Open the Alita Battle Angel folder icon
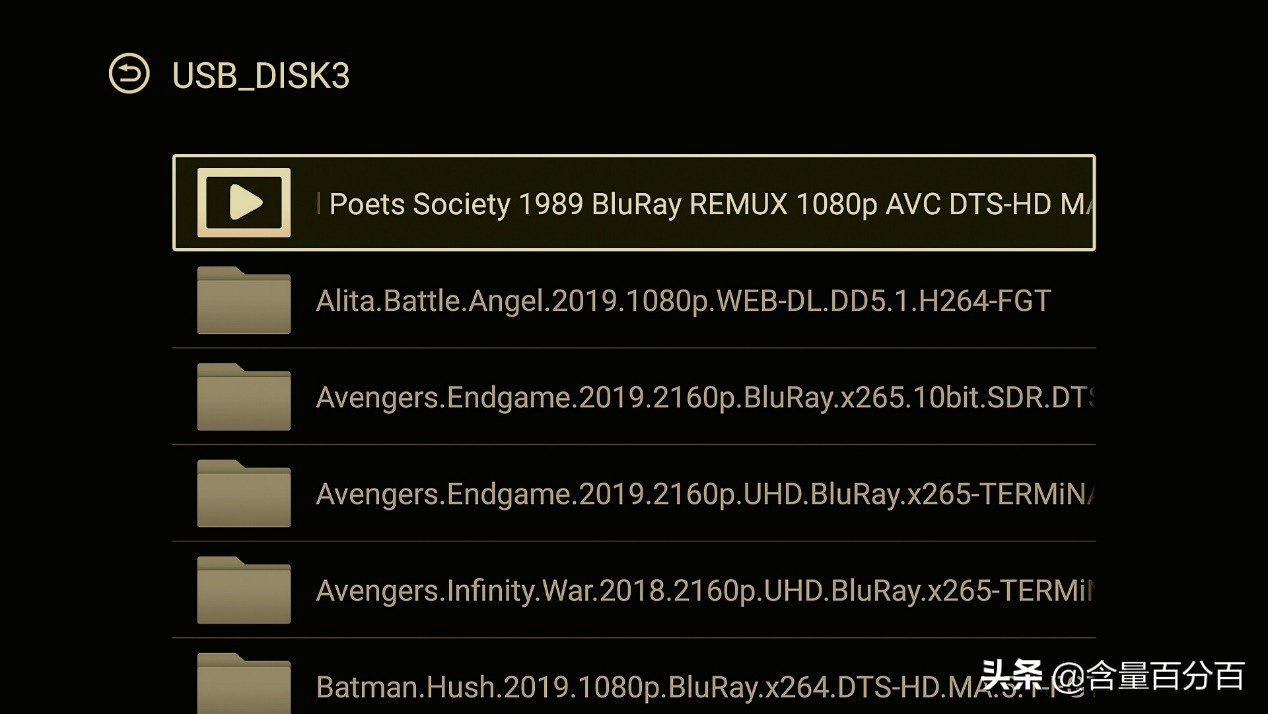This screenshot has width=1268, height=714. (244, 300)
